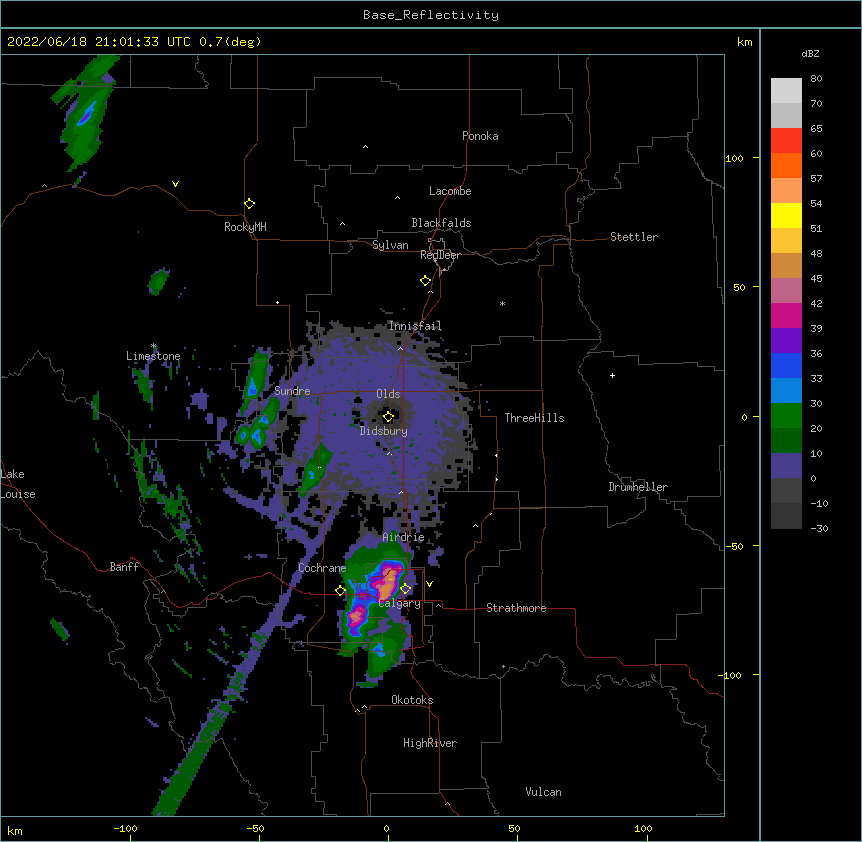Screen dimensions: 862x842
Task: Click the dBZ legend heading
Action: [810, 53]
